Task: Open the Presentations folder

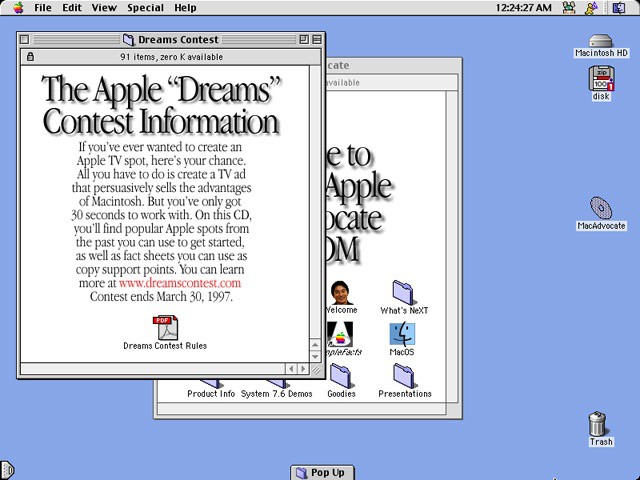Action: [x=404, y=376]
